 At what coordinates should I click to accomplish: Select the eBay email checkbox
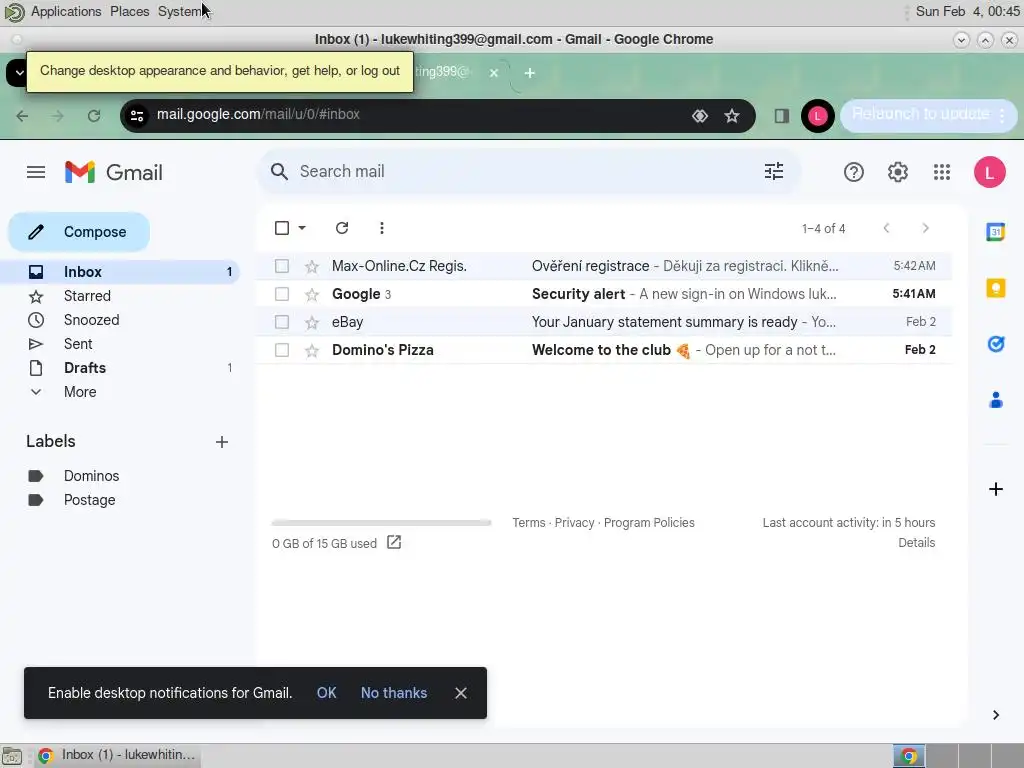coord(281,322)
